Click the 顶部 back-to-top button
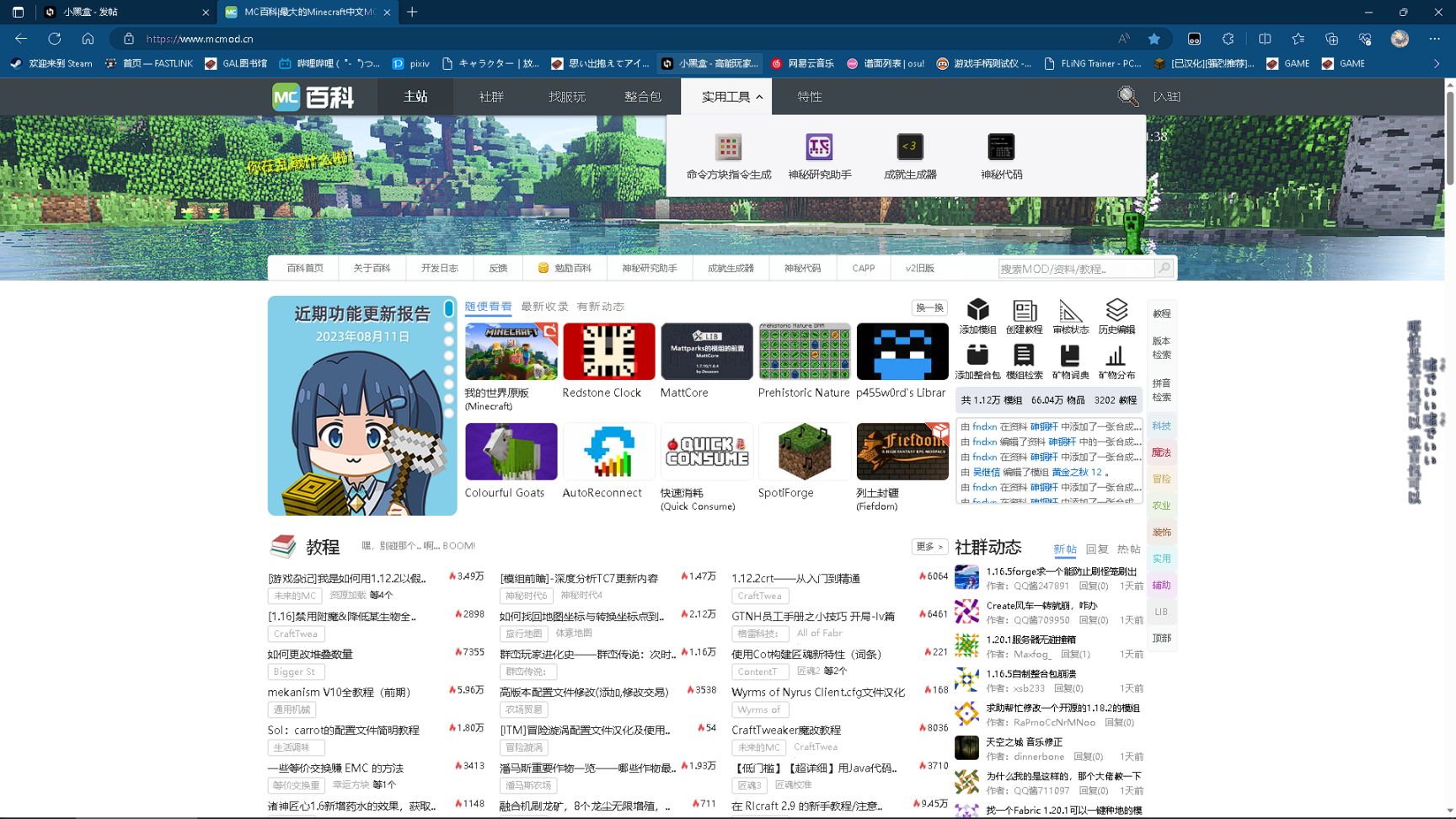Viewport: 1456px width, 819px height. point(1162,638)
